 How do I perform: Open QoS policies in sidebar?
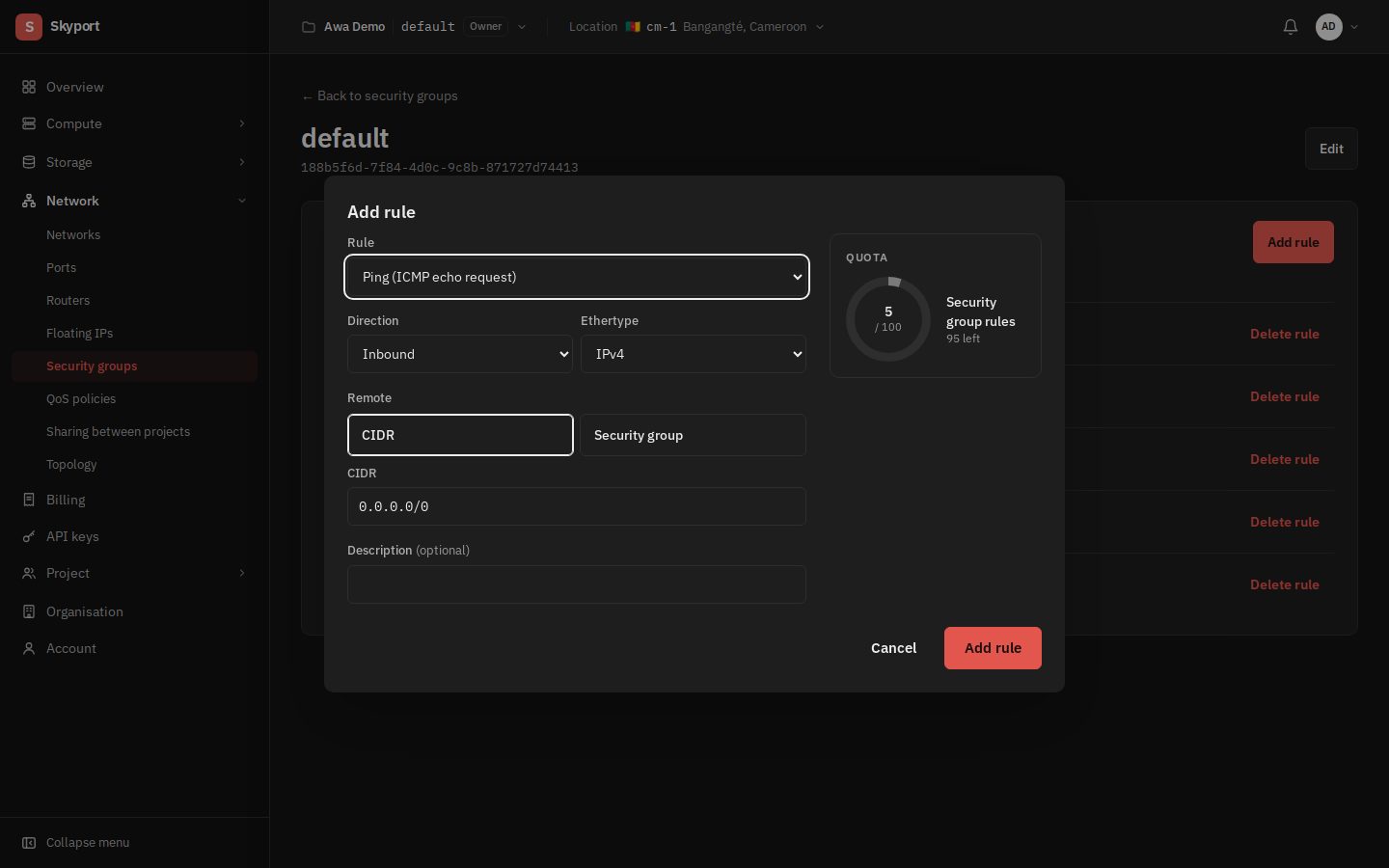[x=81, y=399]
